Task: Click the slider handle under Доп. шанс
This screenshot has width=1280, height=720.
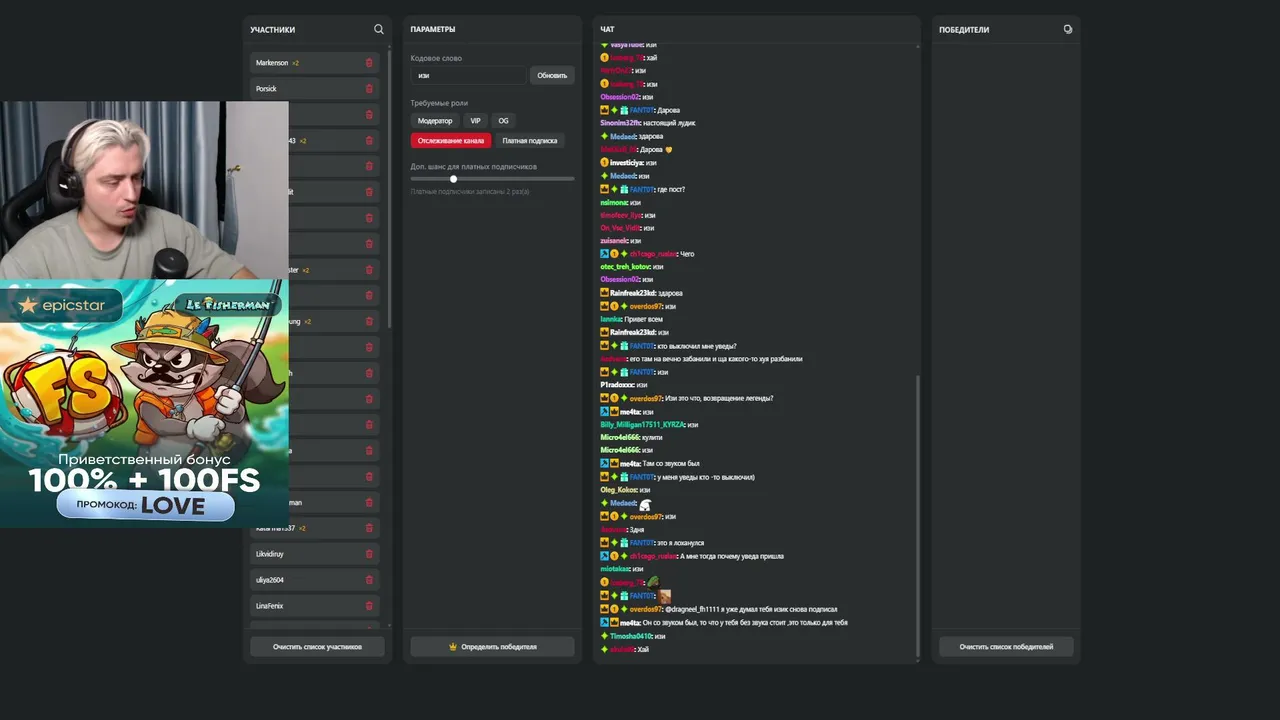Action: [453, 179]
